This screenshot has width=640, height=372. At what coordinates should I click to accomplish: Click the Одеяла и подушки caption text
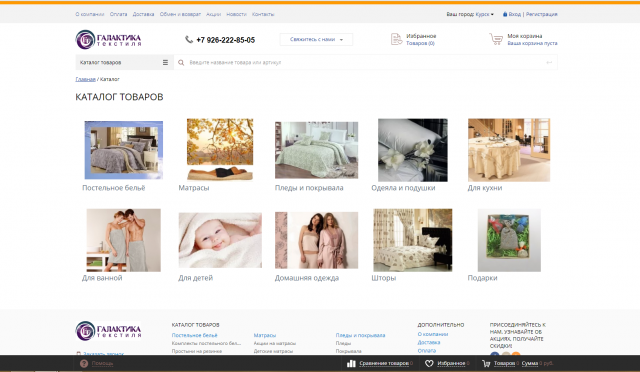point(403,188)
